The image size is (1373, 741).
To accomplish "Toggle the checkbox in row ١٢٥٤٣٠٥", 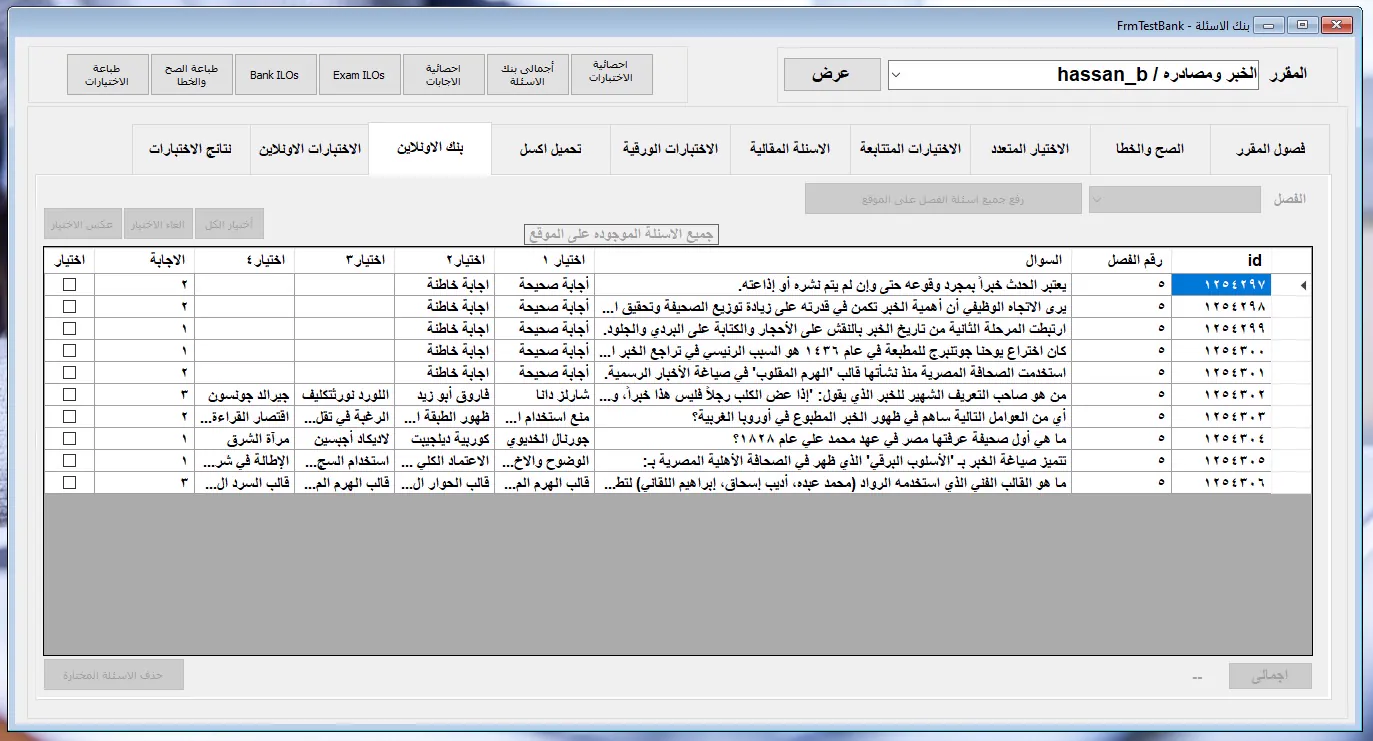I will tap(69, 460).
